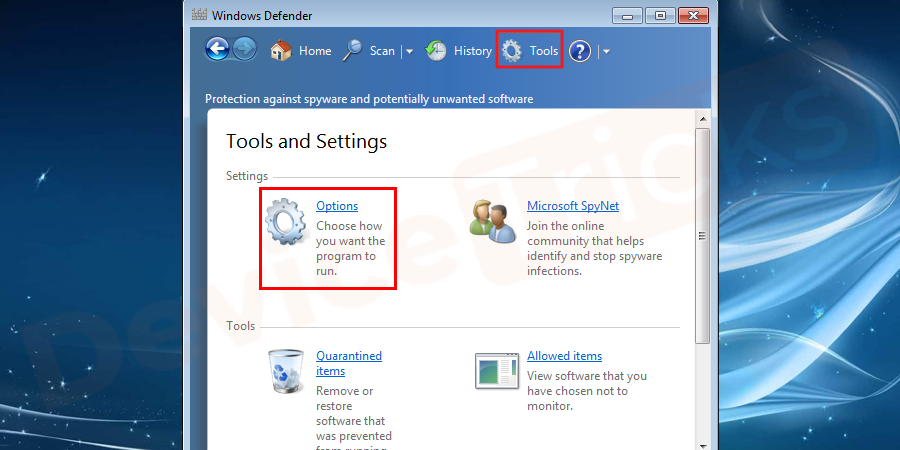Click the scrollbar up arrow
Screen dimensions: 900x450
click(703, 119)
